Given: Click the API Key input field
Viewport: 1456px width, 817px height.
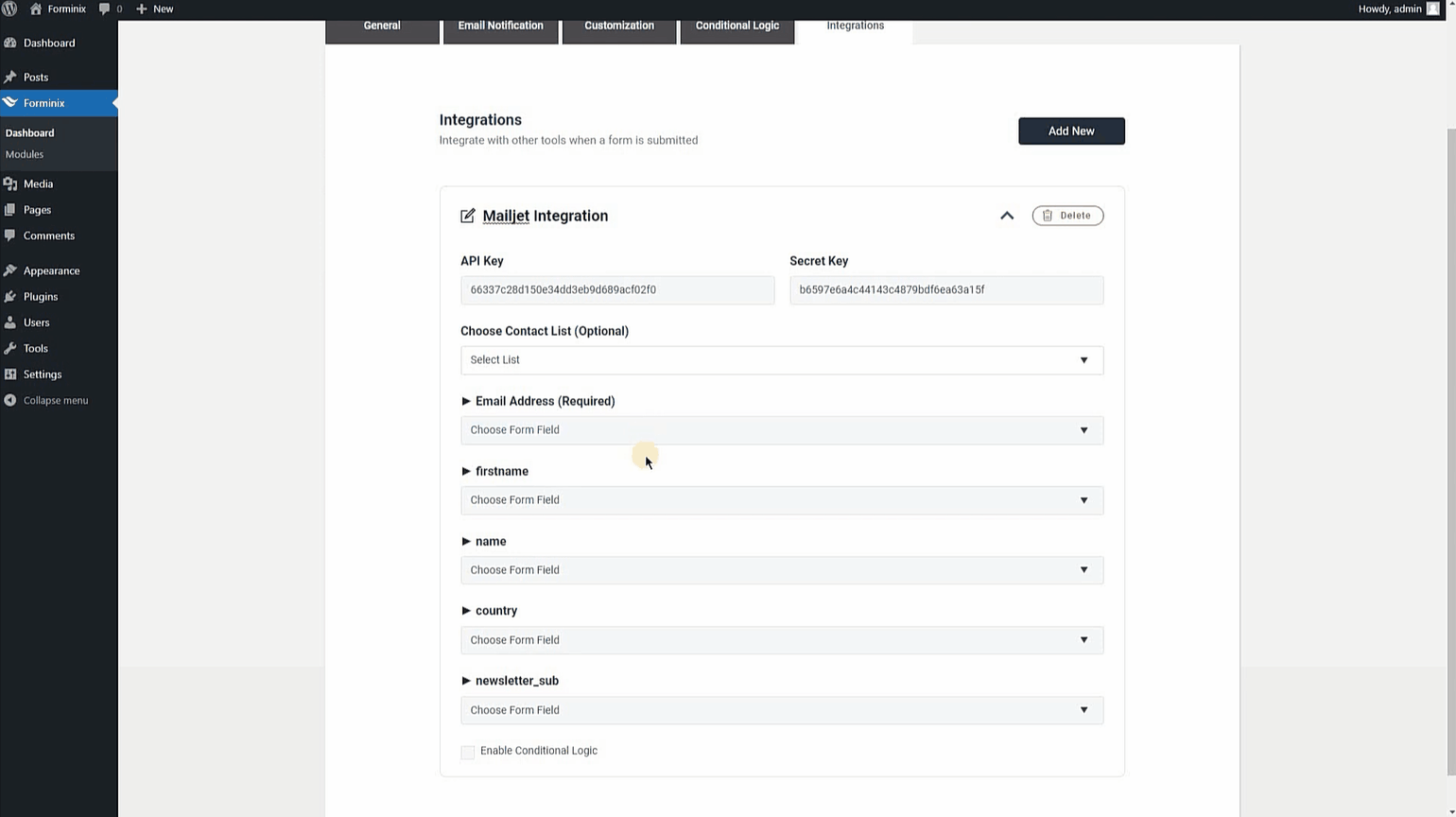Looking at the screenshot, I should point(617,290).
